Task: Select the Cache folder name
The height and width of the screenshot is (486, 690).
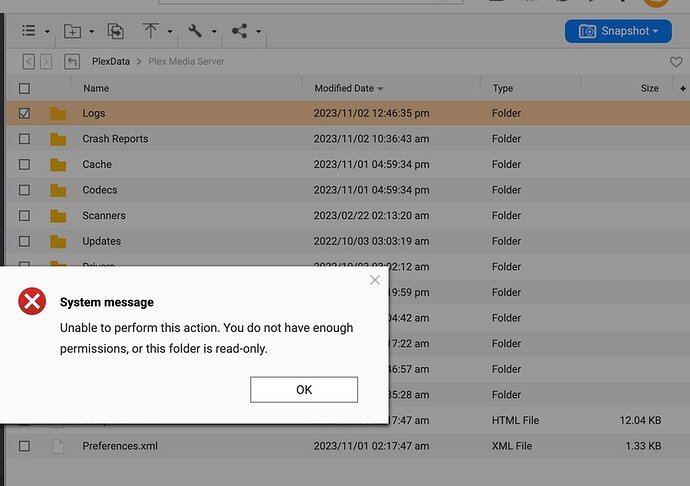Action: pos(97,165)
